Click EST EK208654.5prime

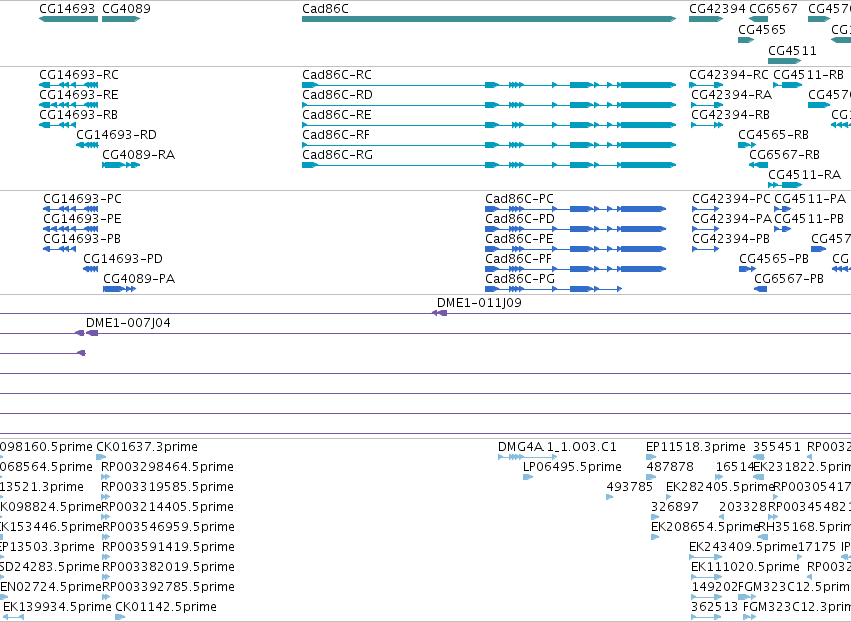[655, 537]
